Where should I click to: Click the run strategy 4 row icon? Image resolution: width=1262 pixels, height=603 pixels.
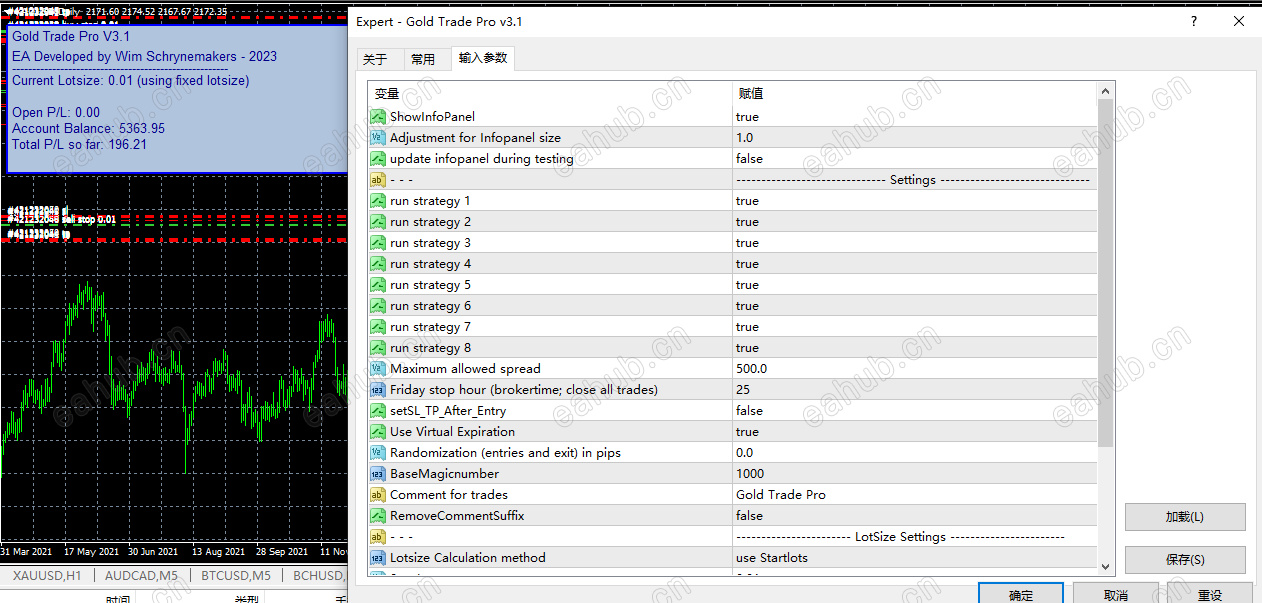pyautogui.click(x=378, y=264)
